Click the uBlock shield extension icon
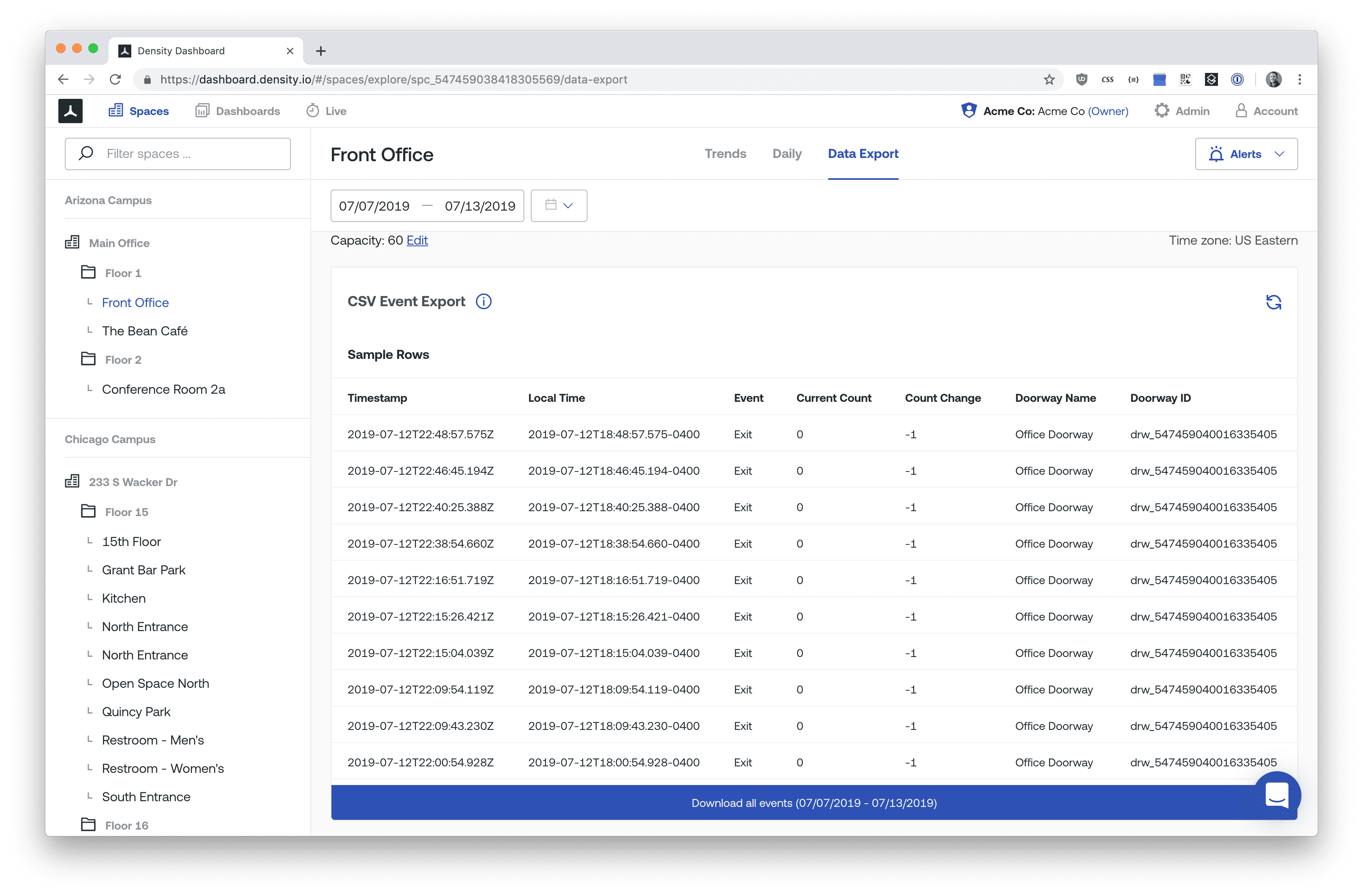This screenshot has height=896, width=1363. point(1081,79)
